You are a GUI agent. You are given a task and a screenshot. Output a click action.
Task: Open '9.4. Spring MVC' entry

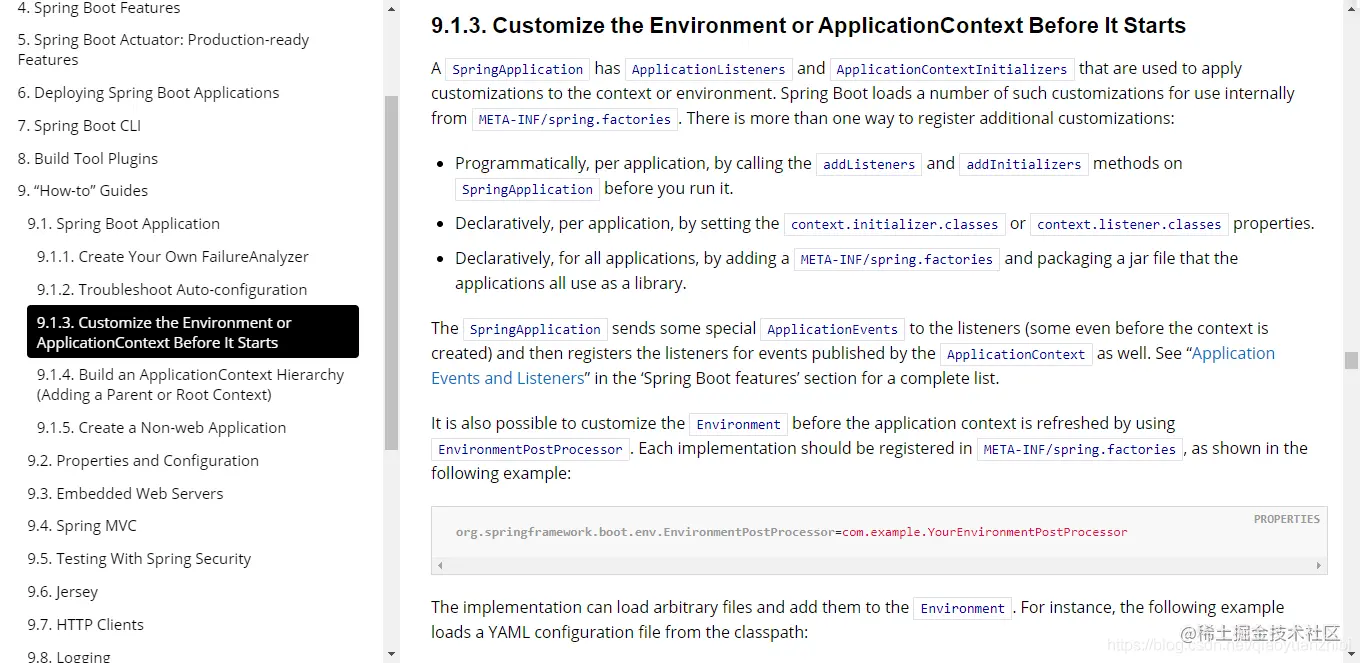[82, 526]
